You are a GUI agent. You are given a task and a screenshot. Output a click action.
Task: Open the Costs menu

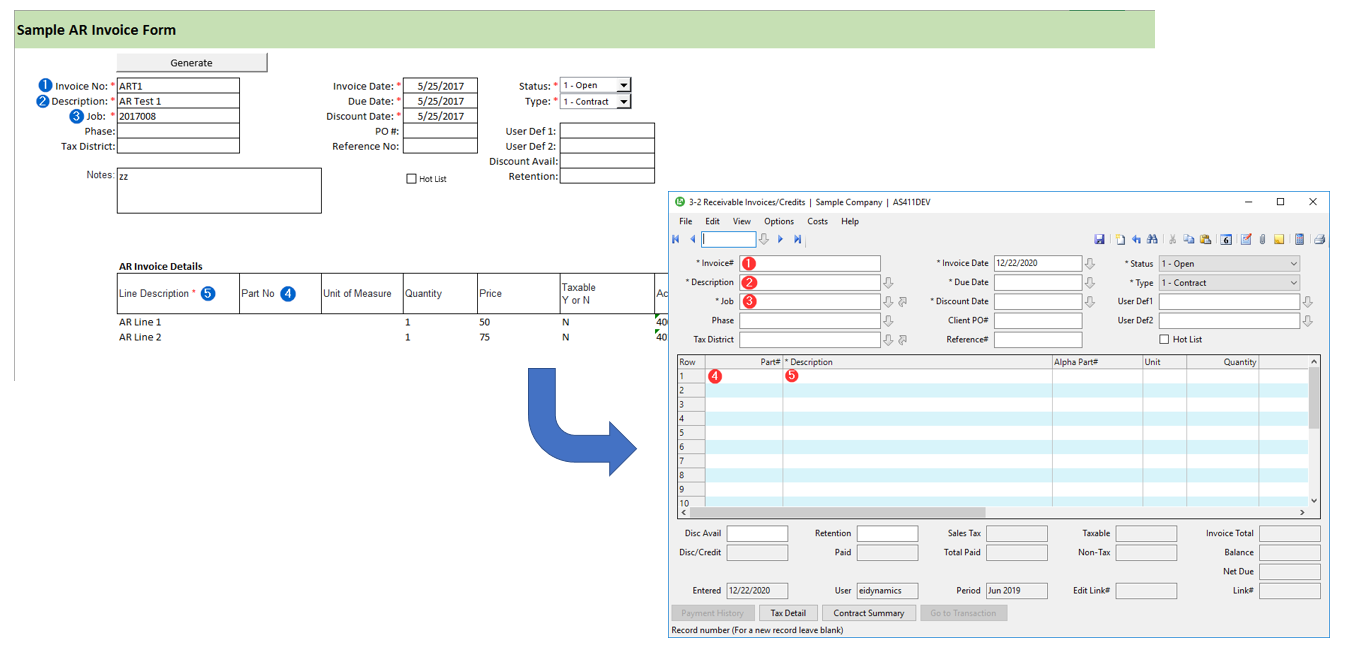pyautogui.click(x=817, y=221)
